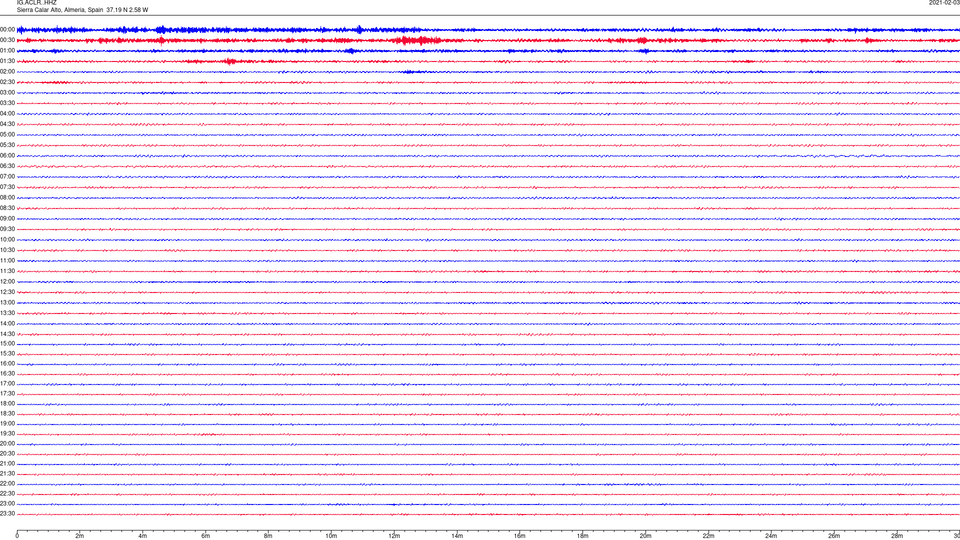Click the 06:00 row time label
The image size is (960, 540).
[7, 156]
